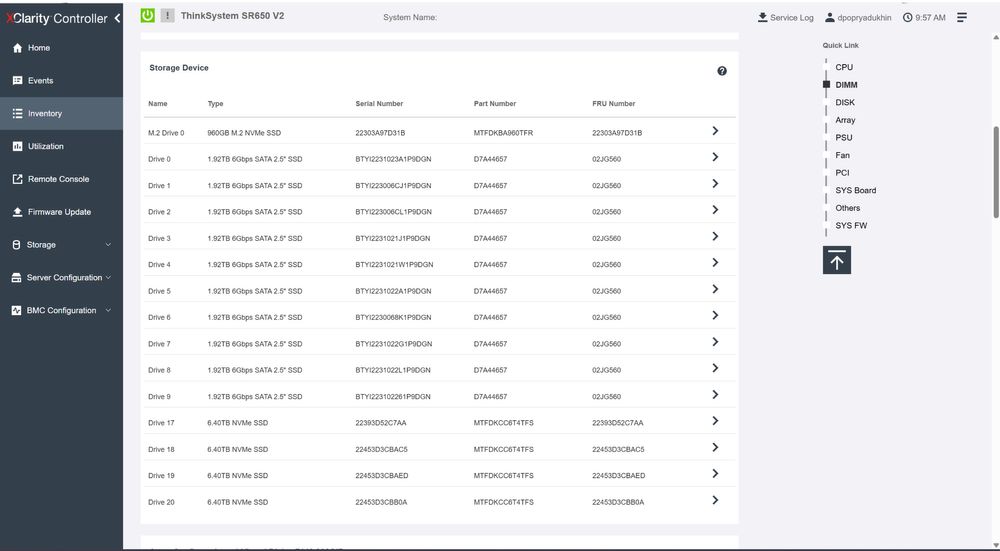Click the green power status icon
1000x551 pixels.
pyautogui.click(x=147, y=15)
